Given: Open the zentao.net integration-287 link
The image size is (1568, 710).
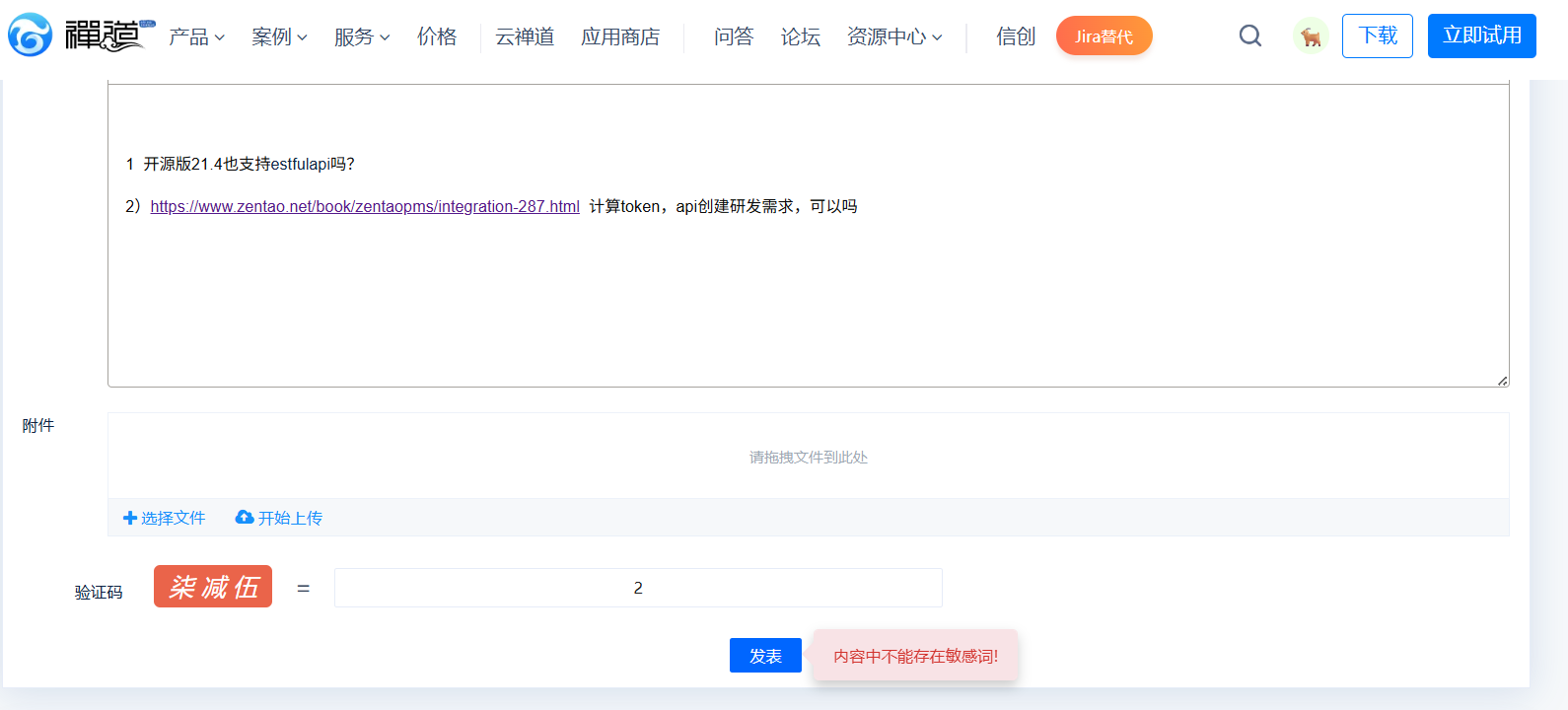Looking at the screenshot, I should click(x=365, y=206).
